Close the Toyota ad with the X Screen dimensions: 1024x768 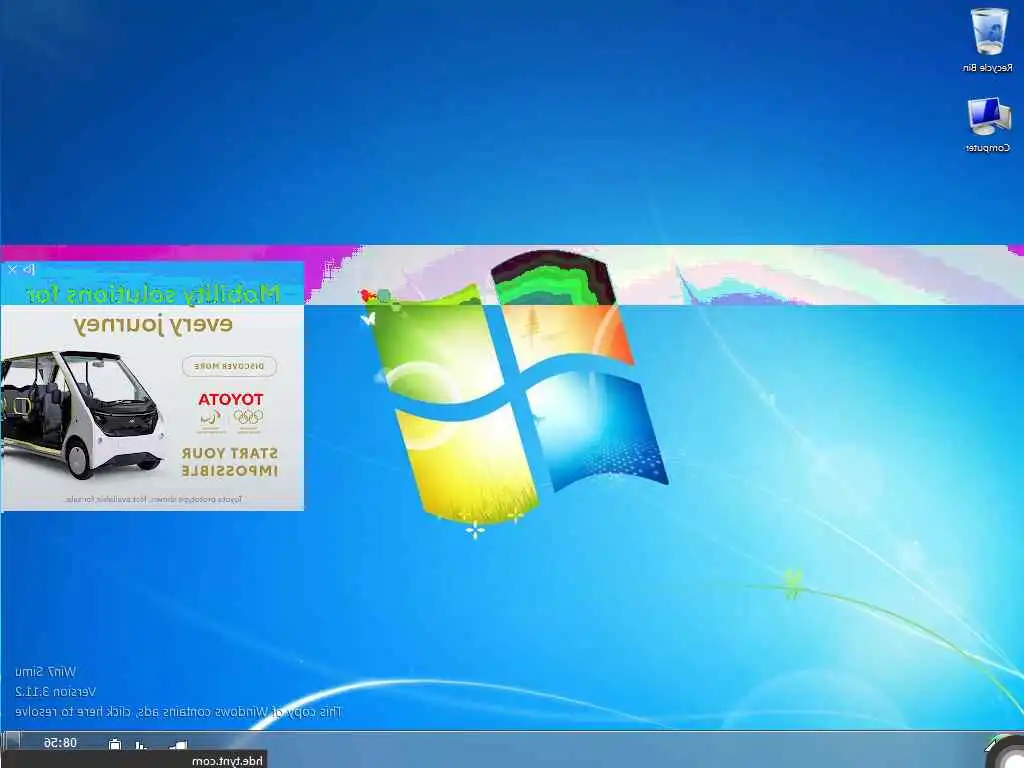12,269
